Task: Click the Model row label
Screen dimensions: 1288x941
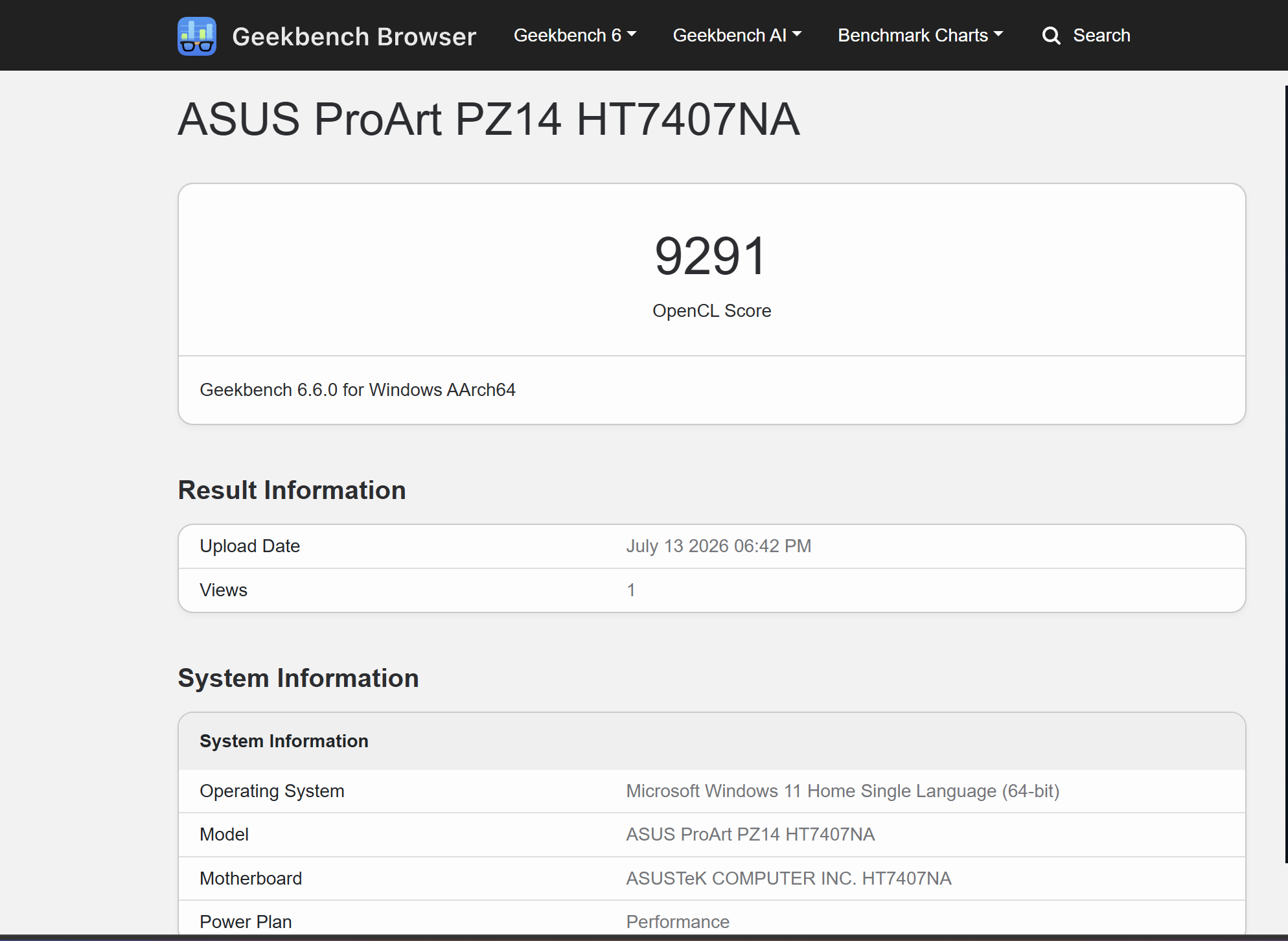Action: pyautogui.click(x=224, y=835)
